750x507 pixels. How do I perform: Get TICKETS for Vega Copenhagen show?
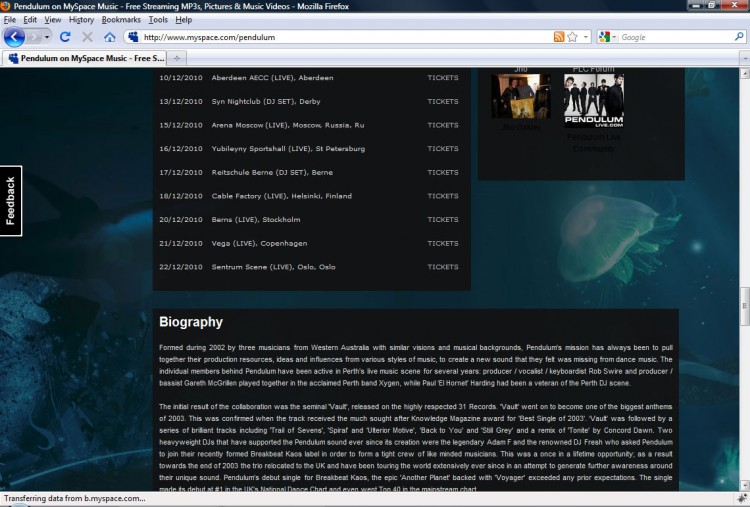click(x=442, y=243)
